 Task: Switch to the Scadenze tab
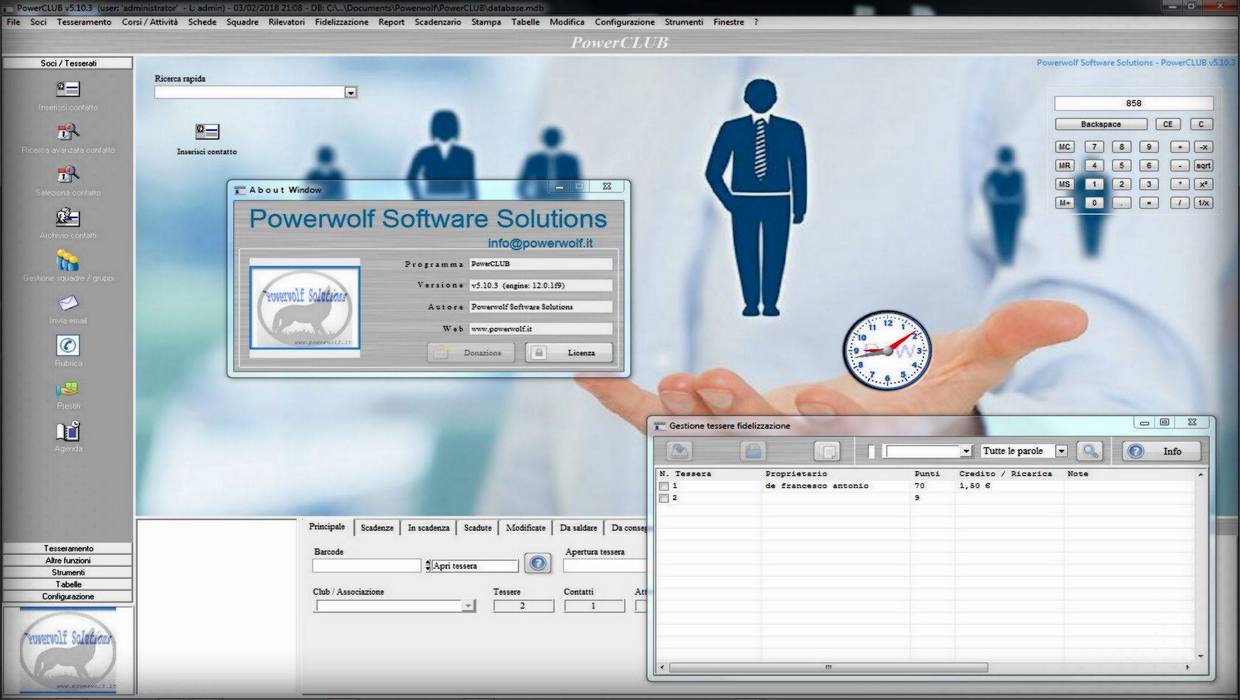click(x=377, y=528)
